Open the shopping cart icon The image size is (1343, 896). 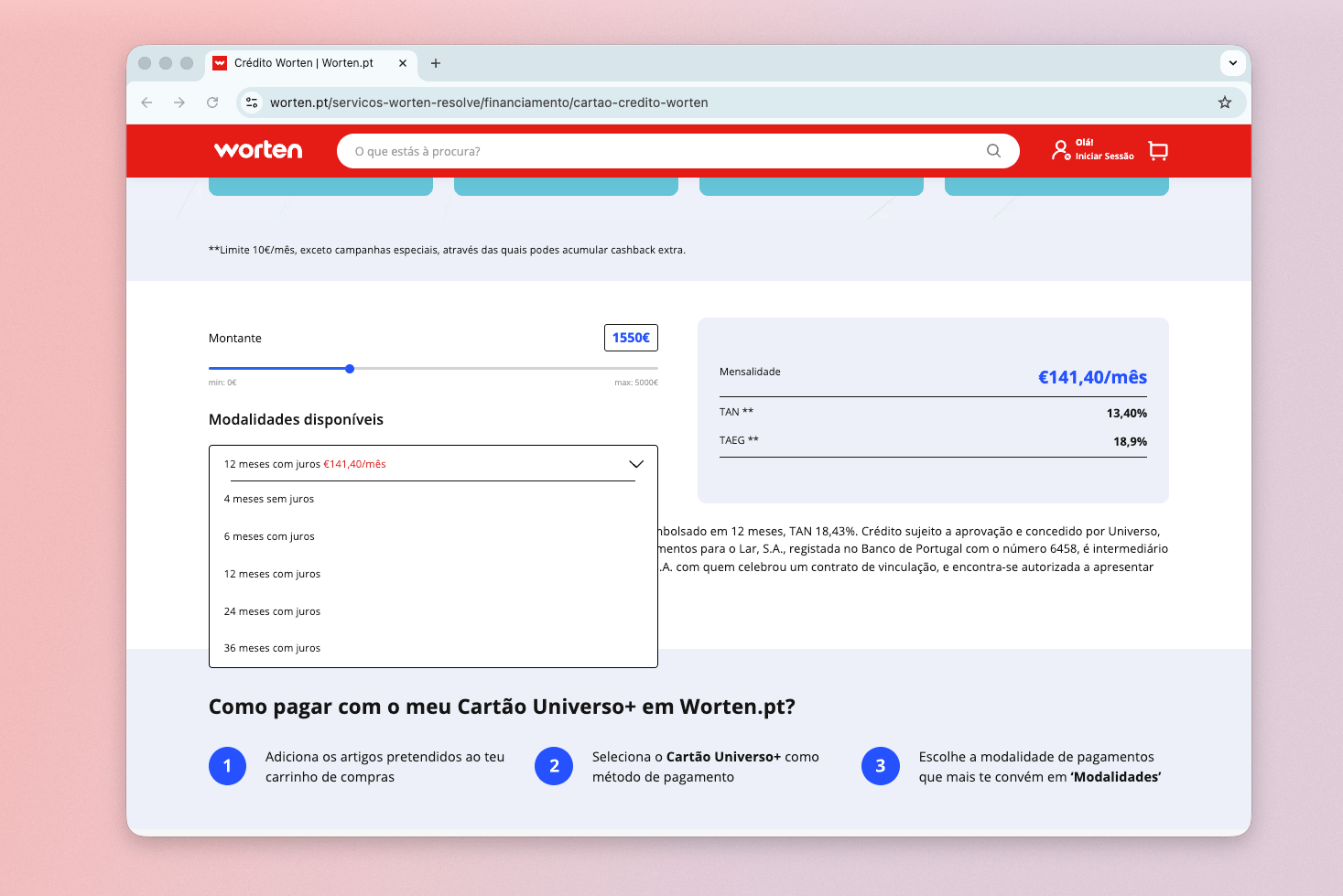(1158, 151)
